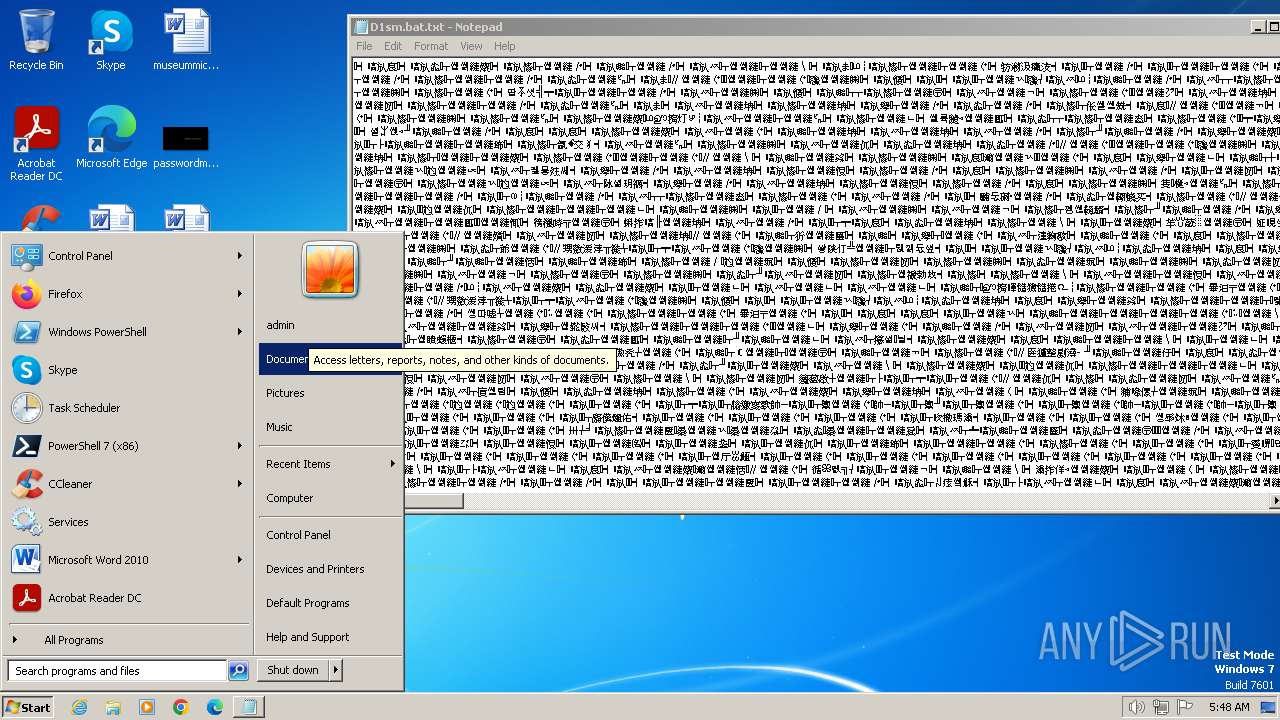Screen dimensions: 1280x720
Task: Launch the Microsoft Edge desktop shortcut
Action: pos(111,137)
